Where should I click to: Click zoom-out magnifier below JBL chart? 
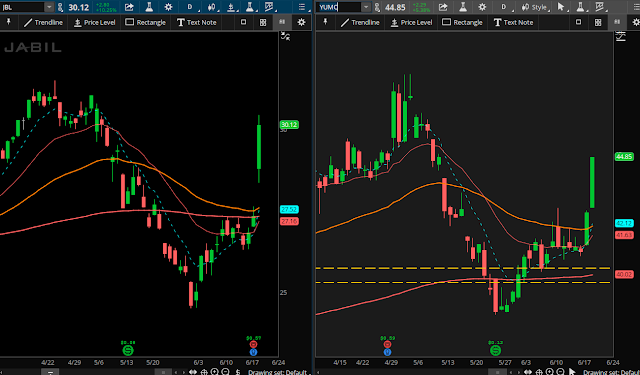click(x=225, y=372)
